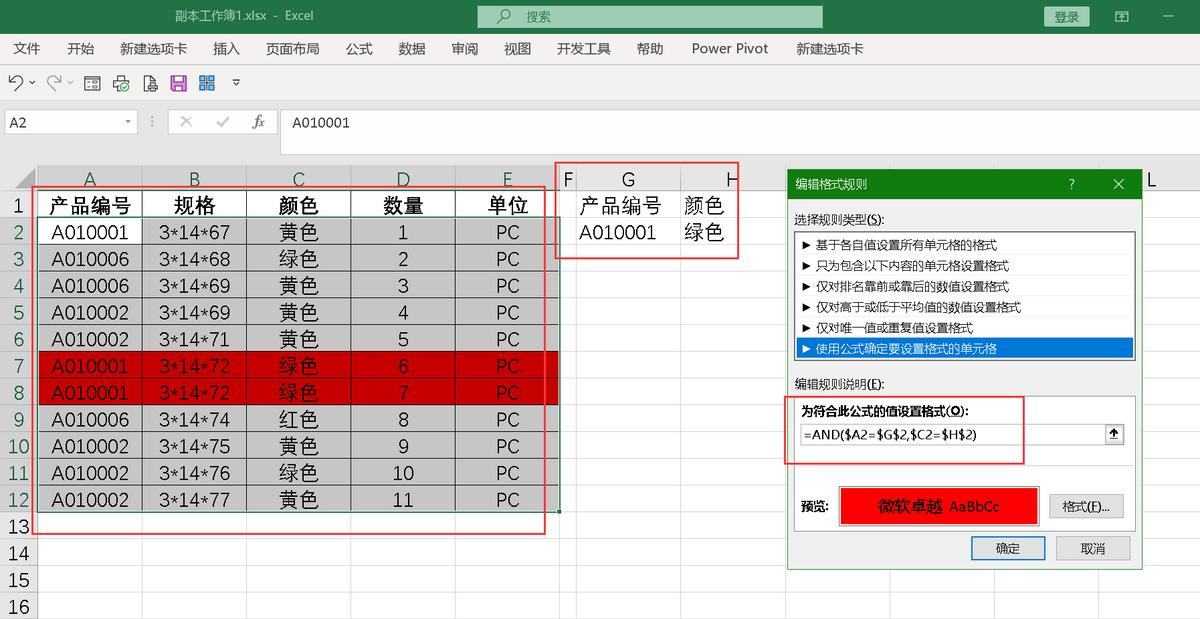1200x619 pixels.
Task: Click cell D11 containing 10
Action: (x=403, y=472)
